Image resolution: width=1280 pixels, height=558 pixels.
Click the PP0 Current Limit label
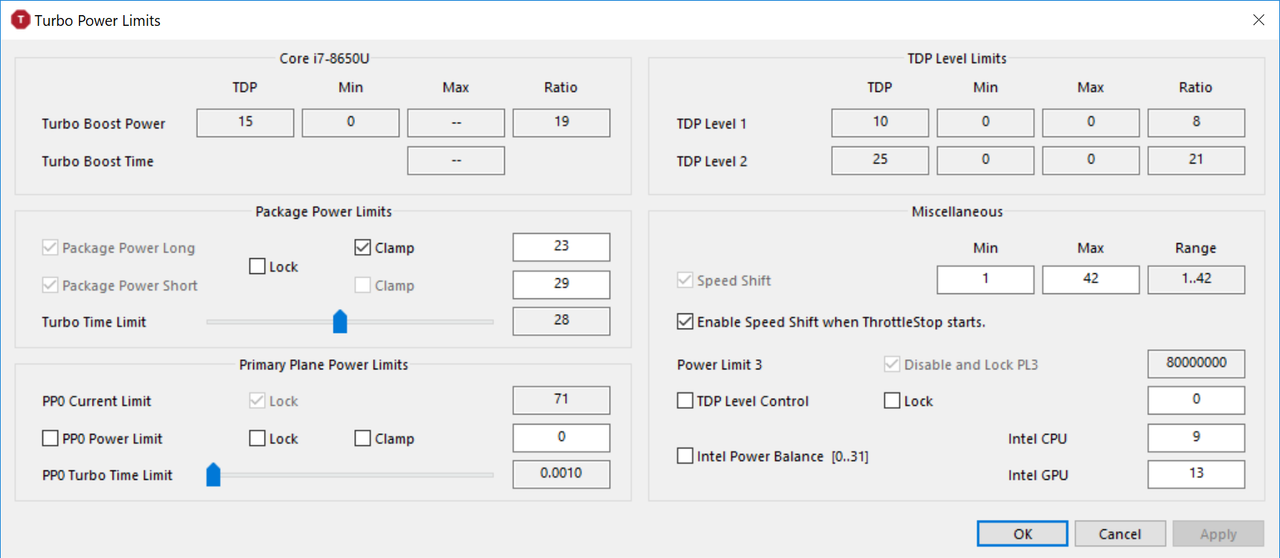(x=97, y=401)
